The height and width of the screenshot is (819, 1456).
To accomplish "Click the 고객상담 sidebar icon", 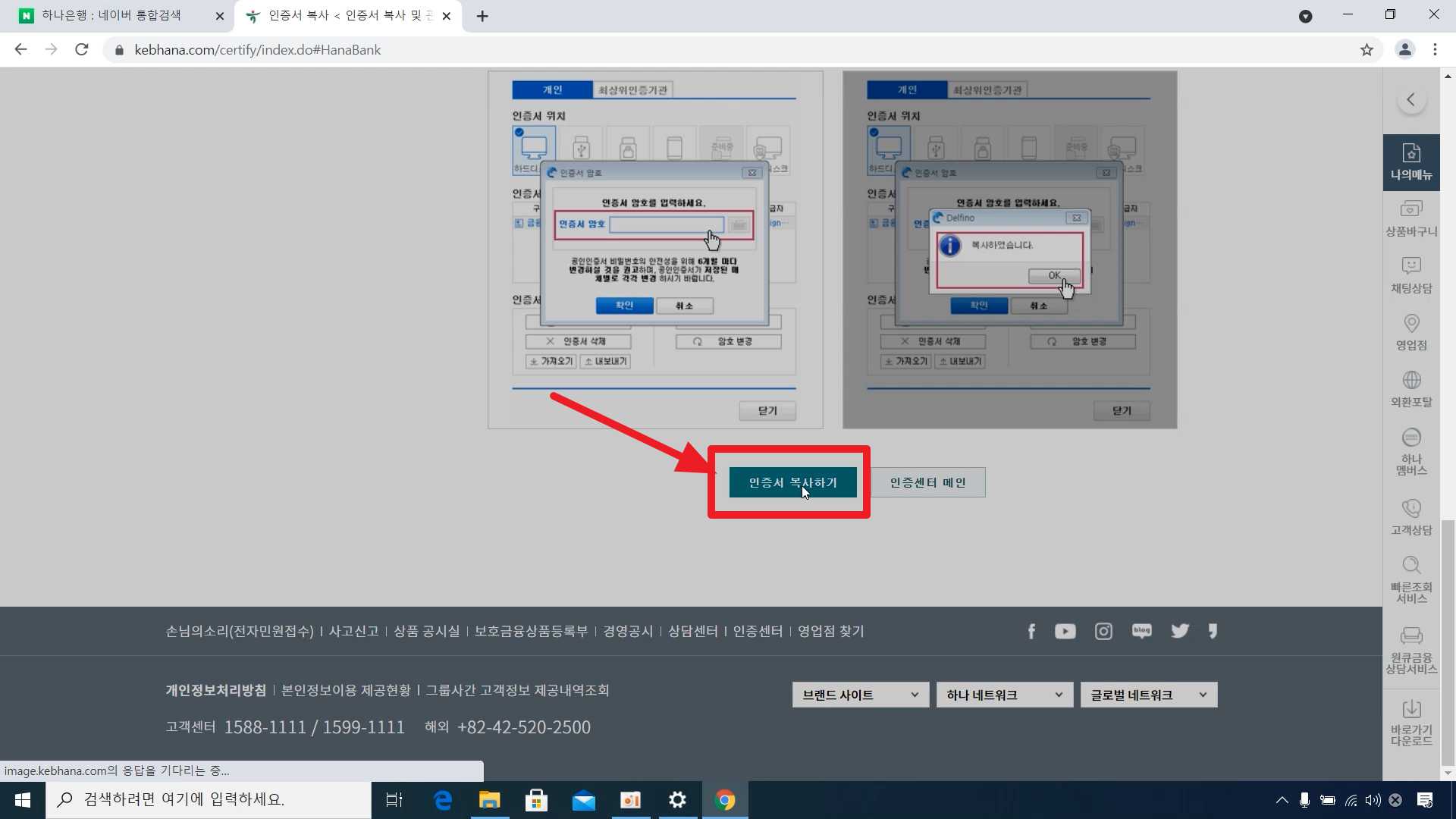I will pyautogui.click(x=1410, y=516).
